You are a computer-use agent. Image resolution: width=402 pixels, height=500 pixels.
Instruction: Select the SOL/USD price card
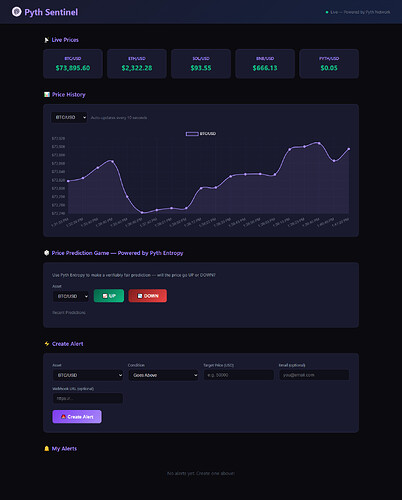point(201,64)
